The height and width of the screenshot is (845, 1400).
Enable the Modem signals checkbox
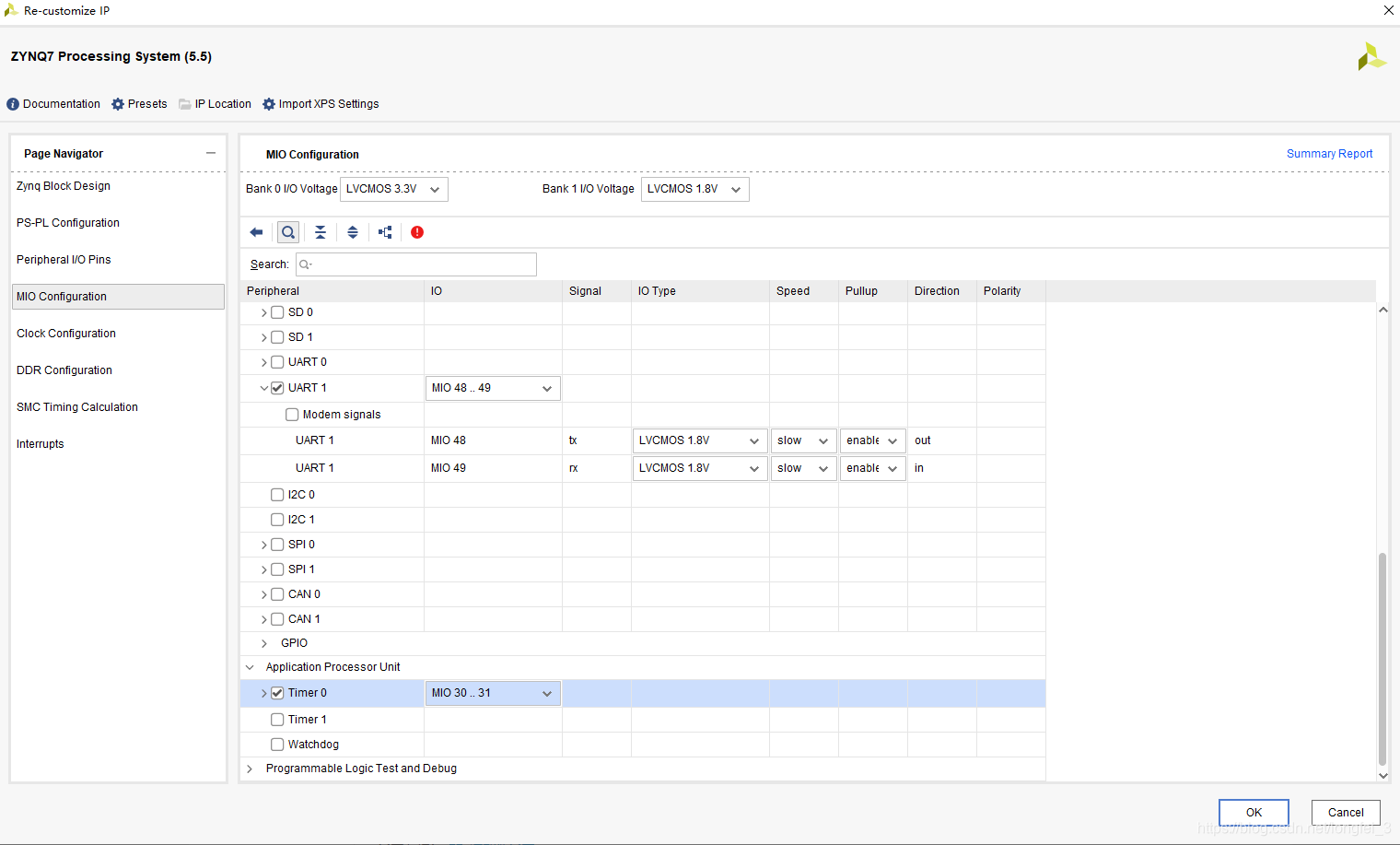292,415
